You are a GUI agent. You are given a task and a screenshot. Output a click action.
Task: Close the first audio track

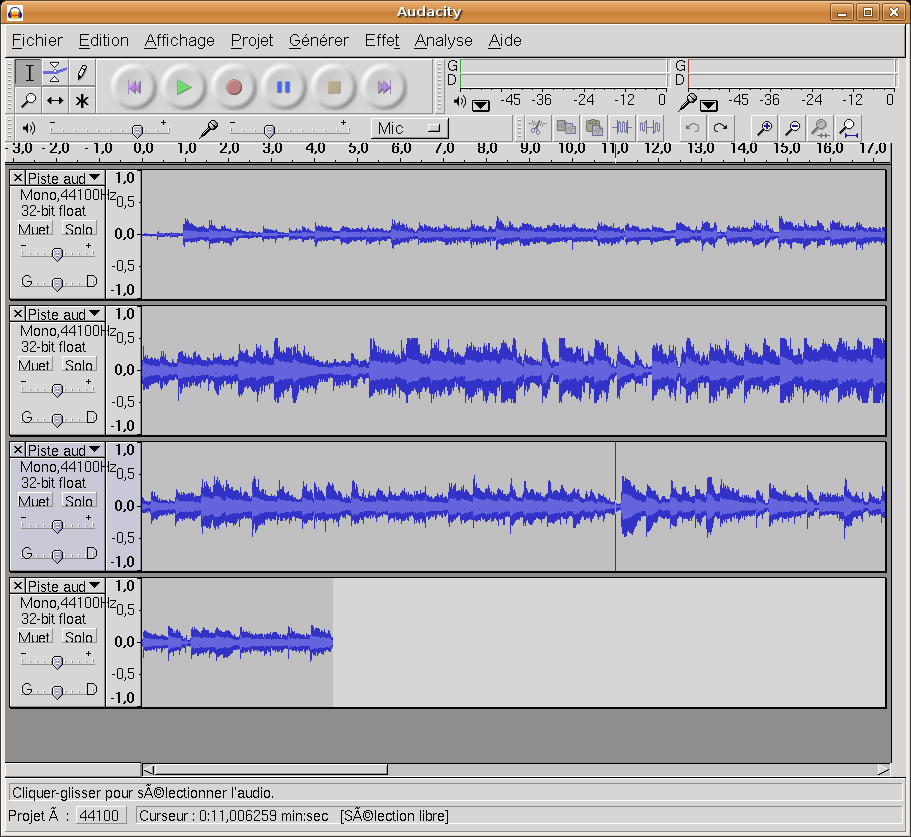coord(18,178)
